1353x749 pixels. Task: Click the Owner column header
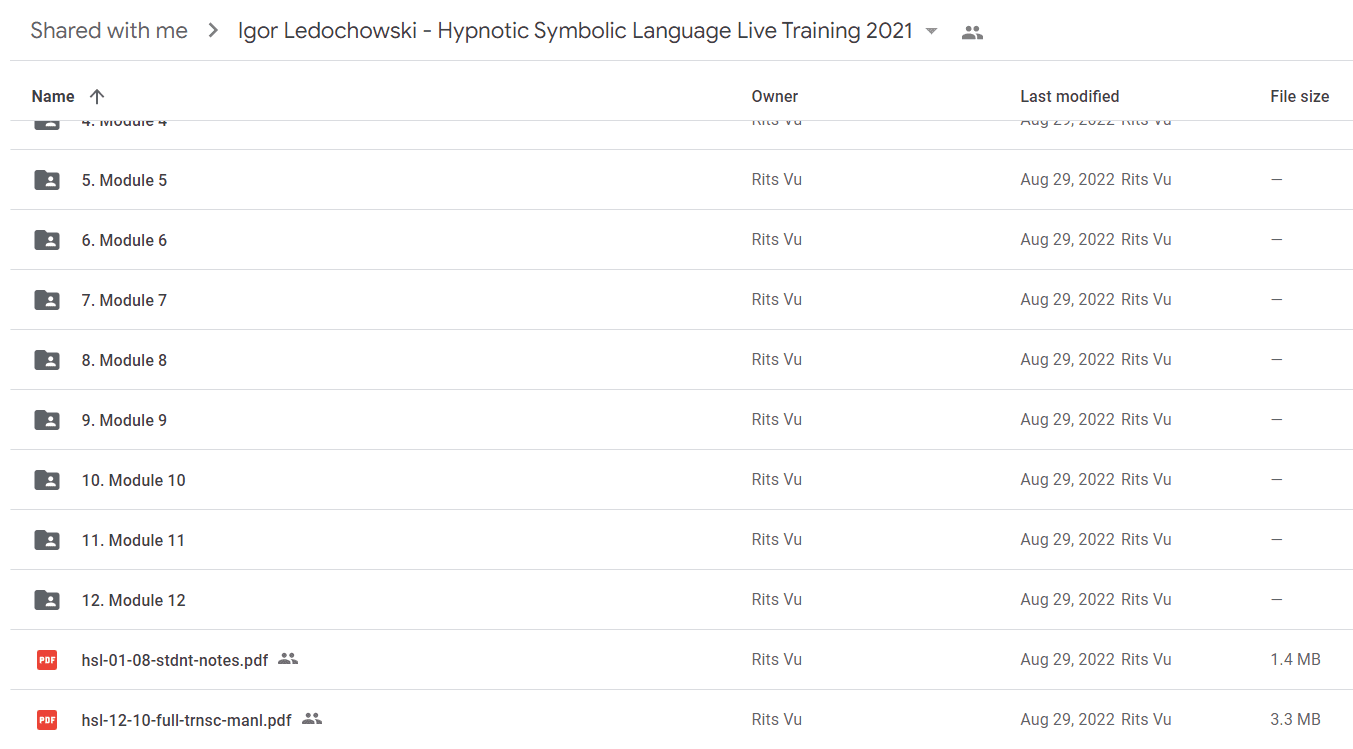[x=775, y=97]
